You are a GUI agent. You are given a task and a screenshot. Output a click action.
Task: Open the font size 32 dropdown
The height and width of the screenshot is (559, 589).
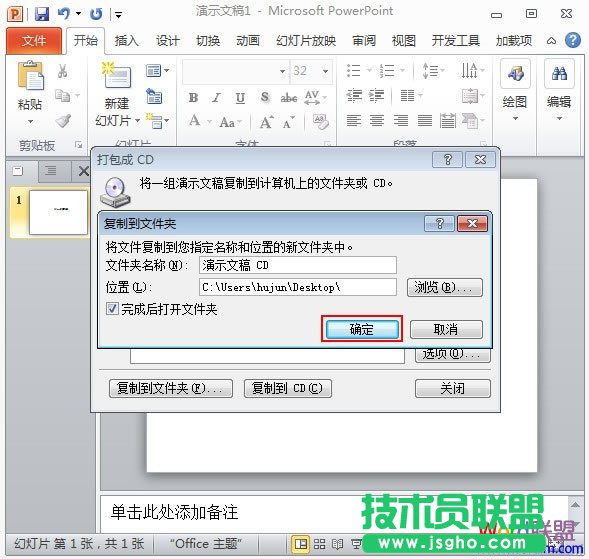325,71
